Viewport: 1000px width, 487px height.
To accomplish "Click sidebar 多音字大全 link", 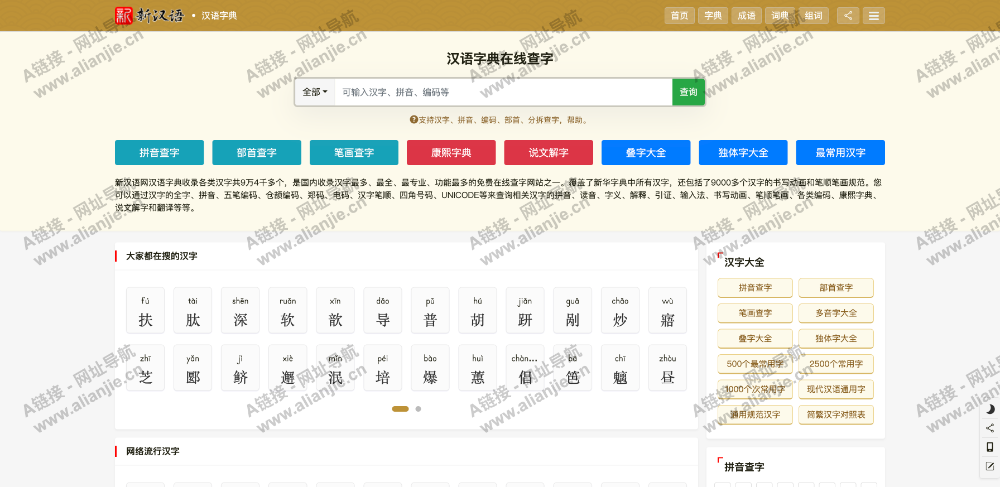I will tap(836, 313).
